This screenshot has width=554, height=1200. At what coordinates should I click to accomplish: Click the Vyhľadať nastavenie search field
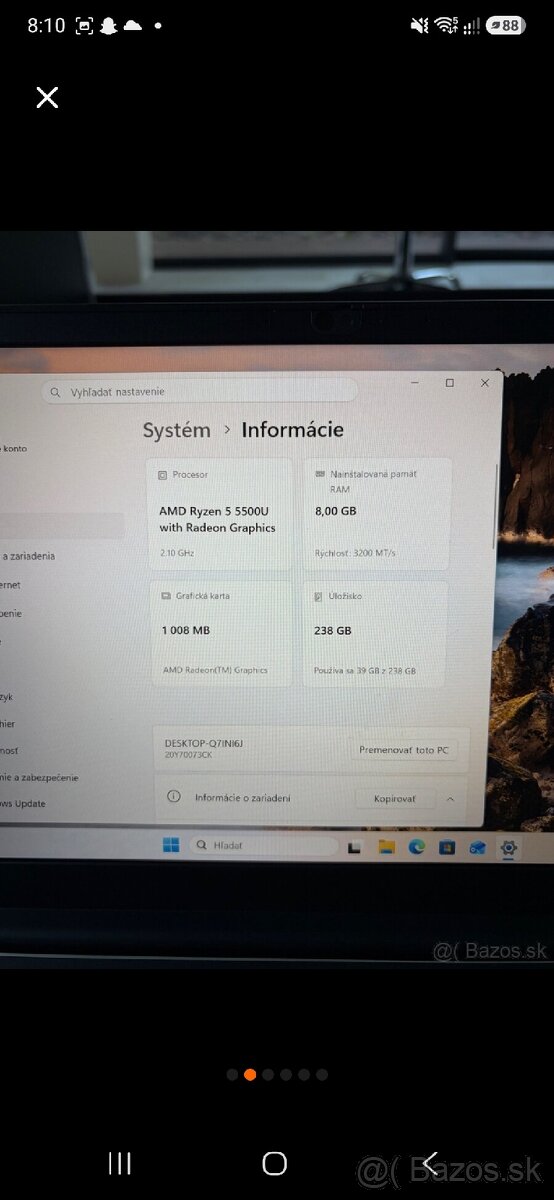click(199, 391)
